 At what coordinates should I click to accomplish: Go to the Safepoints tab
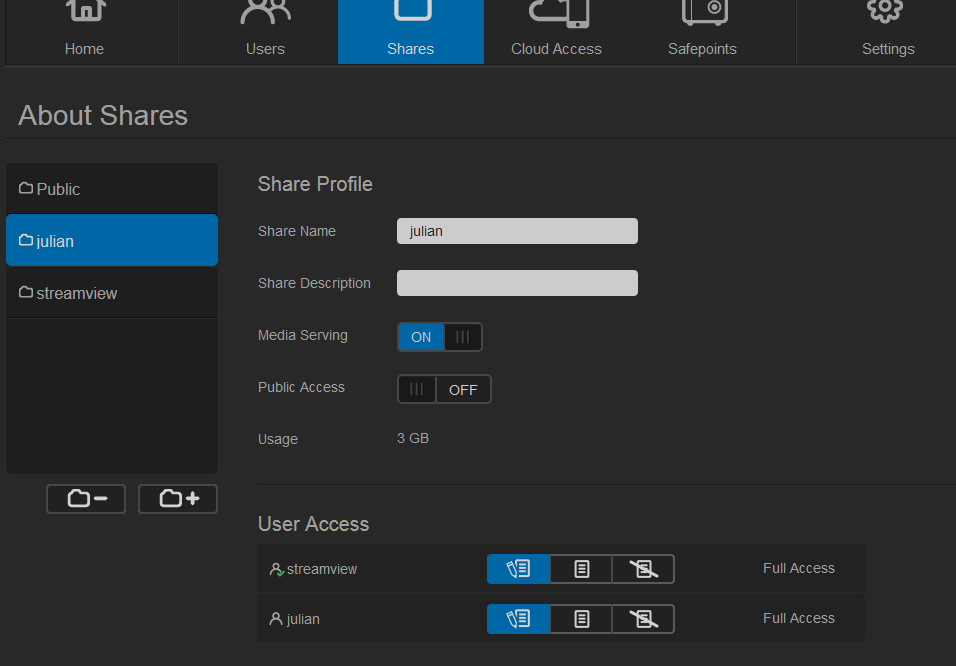coord(702,32)
